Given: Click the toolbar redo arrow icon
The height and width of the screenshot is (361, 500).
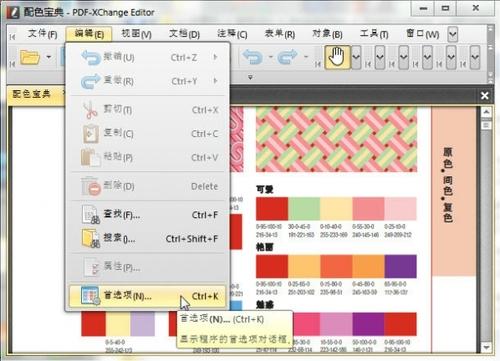Looking at the screenshot, I should coord(288,57).
